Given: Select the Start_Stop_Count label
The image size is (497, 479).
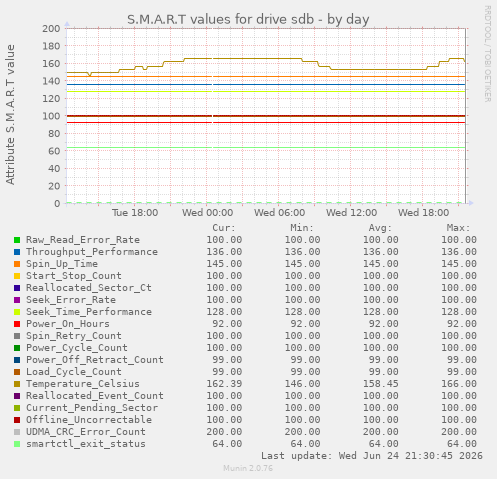Looking at the screenshot, I should tap(74, 276).
